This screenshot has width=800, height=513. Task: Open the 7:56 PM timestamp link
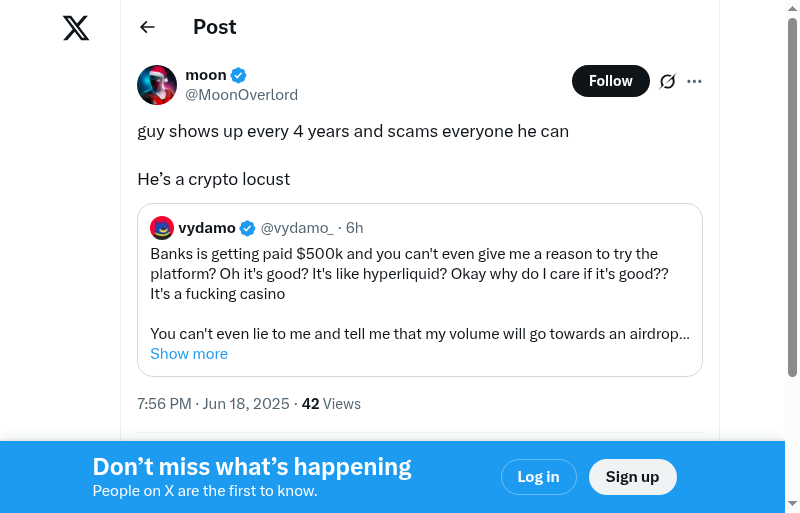coord(213,404)
